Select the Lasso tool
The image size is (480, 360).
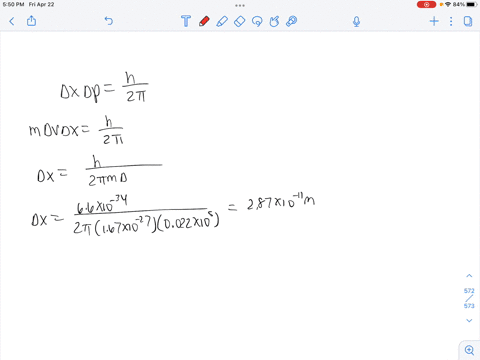coord(257,21)
